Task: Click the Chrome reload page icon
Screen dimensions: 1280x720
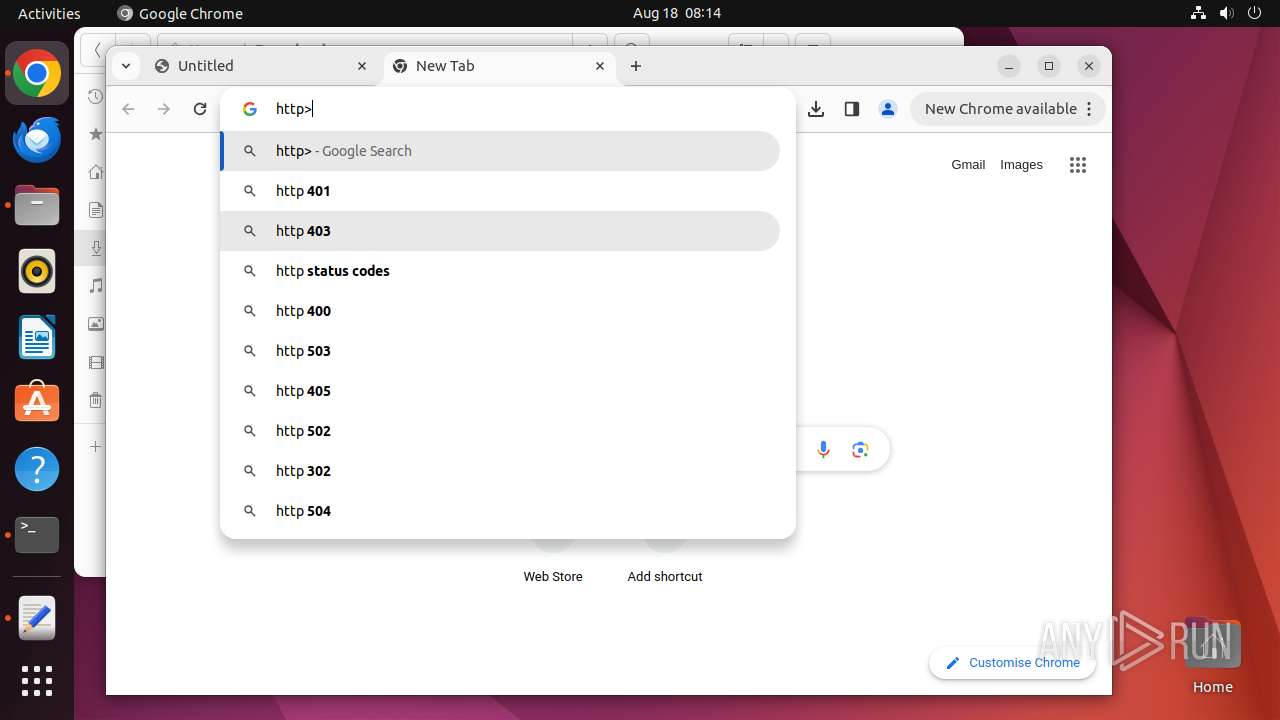Action: click(200, 109)
